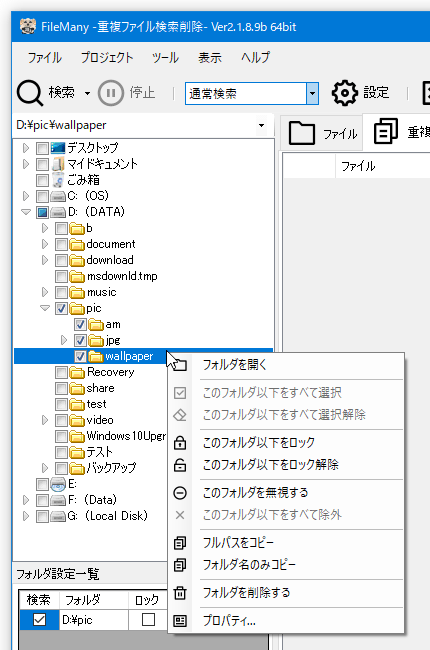
Task: Collapse the D: (DATA) tree node
Action: tap(26, 212)
